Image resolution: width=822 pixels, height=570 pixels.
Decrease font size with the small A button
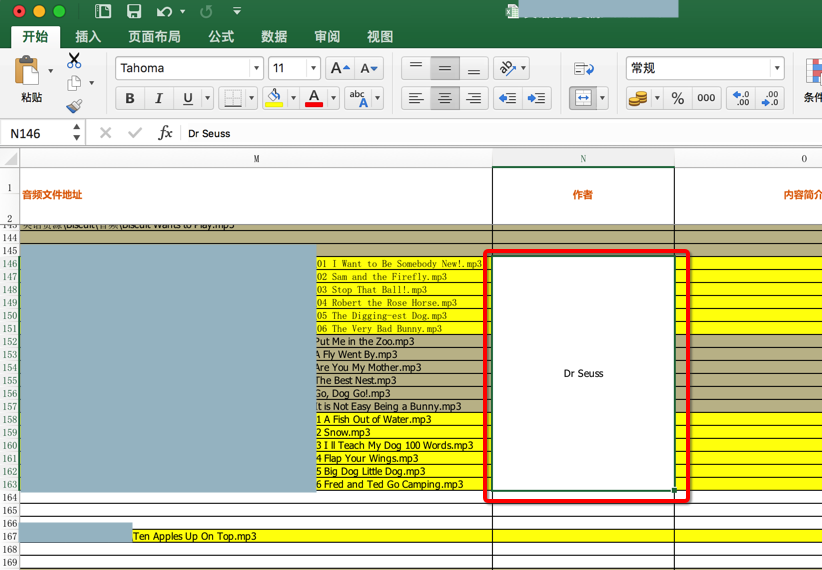[369, 68]
